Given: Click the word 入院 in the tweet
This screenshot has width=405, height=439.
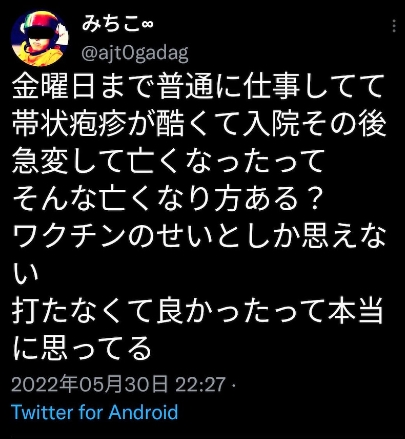Looking at the screenshot, I should (271, 124).
